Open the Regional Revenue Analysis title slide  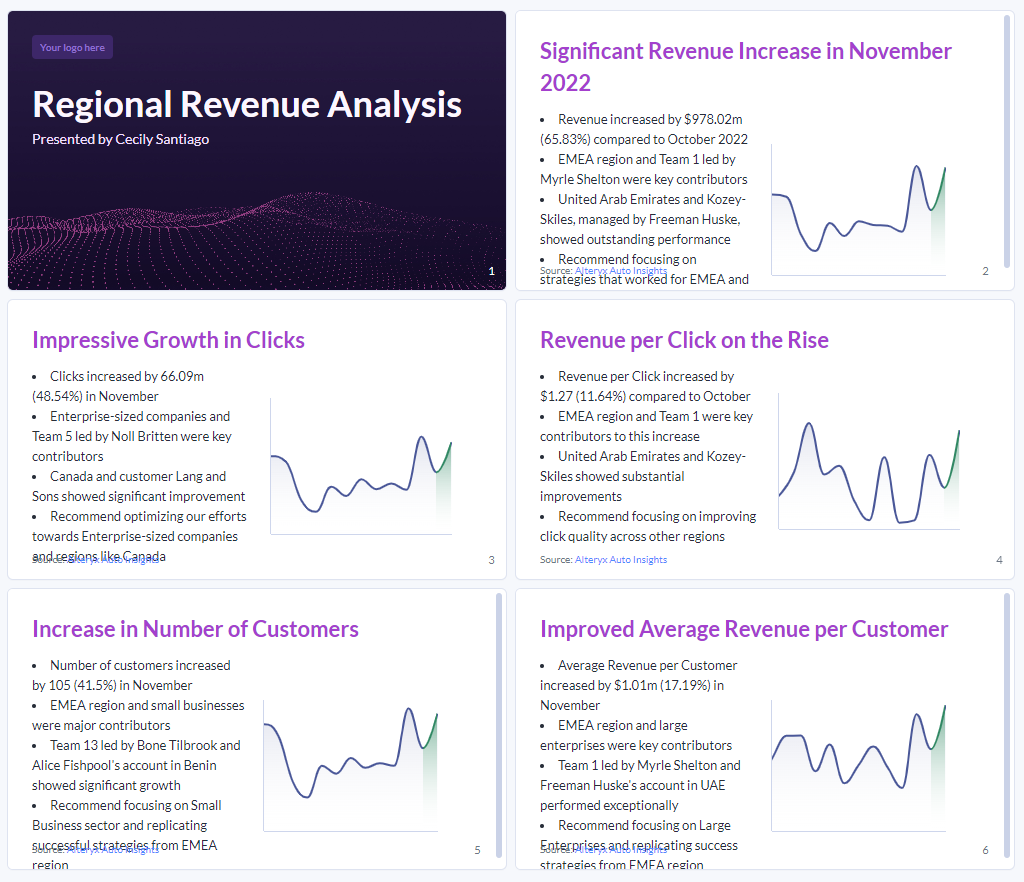[x=257, y=150]
